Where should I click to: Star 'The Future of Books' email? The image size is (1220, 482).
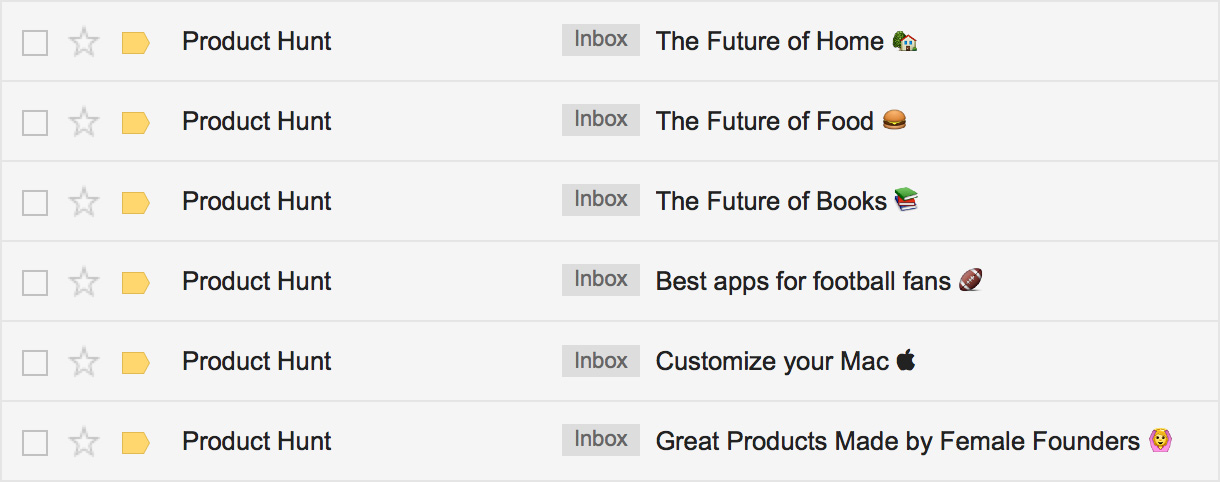point(85,202)
